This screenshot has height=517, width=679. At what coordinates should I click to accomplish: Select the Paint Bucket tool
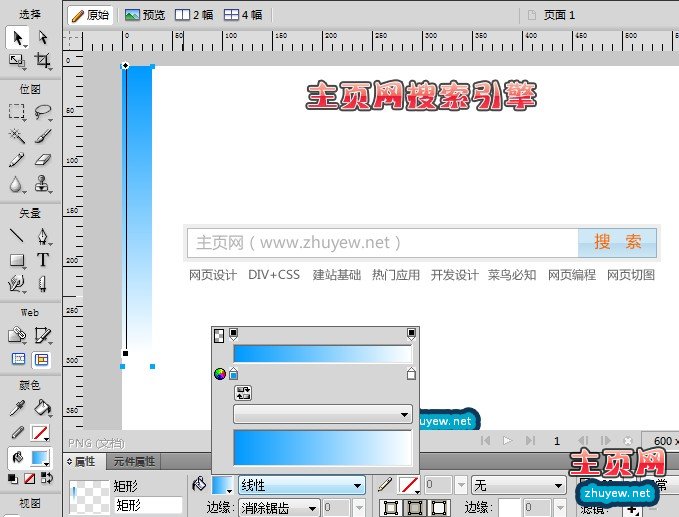(x=42, y=407)
